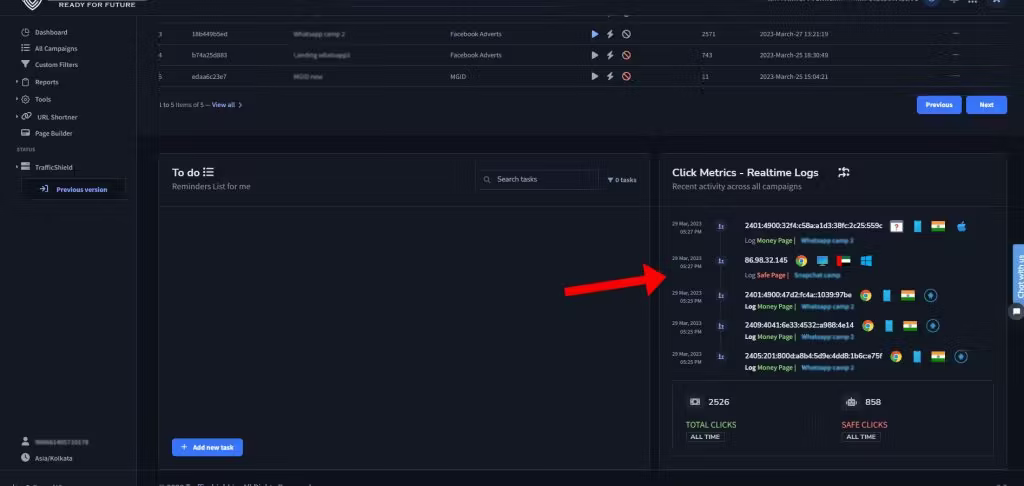Click the Reports clipboard icon

25,82
